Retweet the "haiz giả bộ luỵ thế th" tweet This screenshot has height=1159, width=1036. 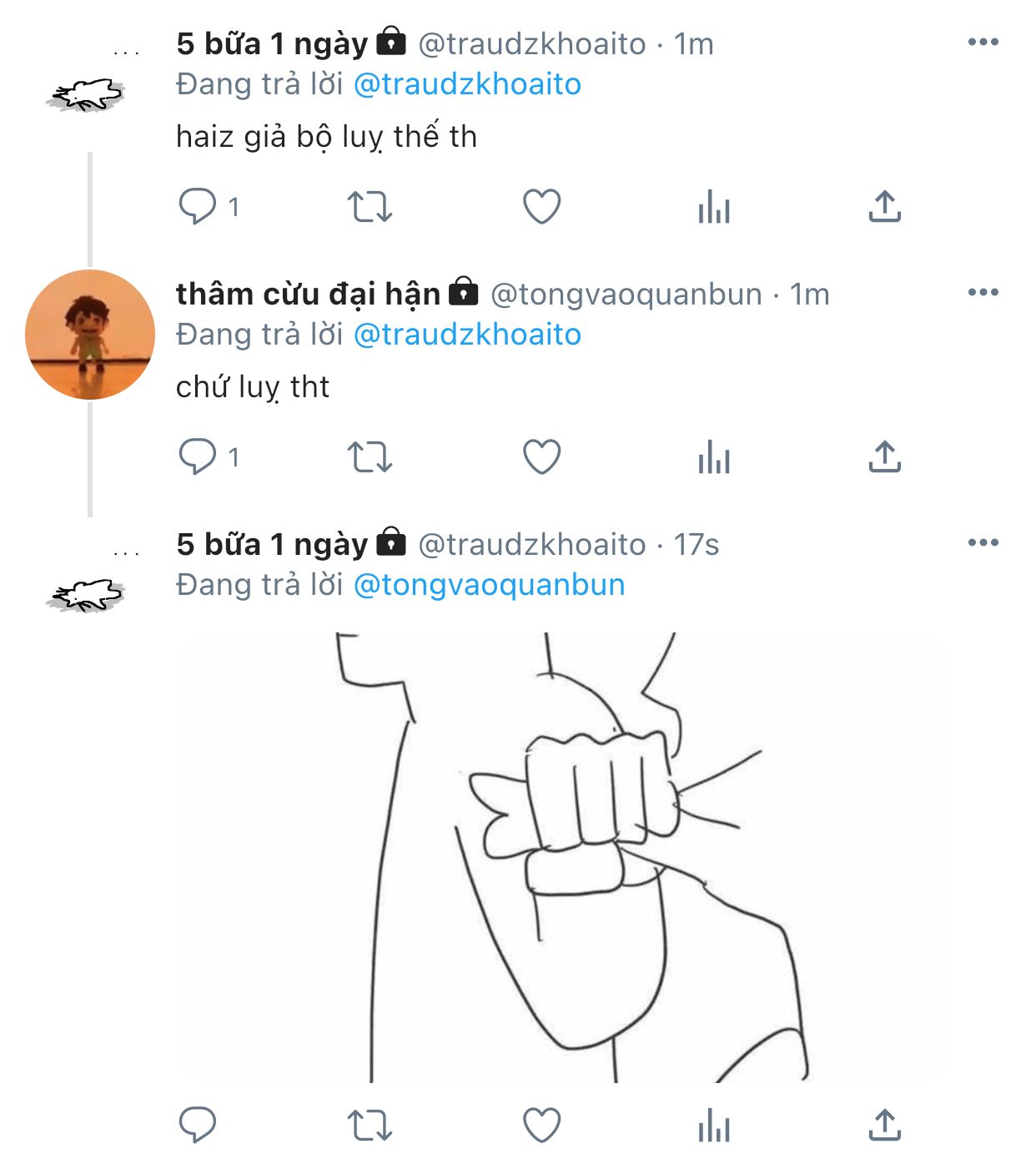click(x=370, y=206)
